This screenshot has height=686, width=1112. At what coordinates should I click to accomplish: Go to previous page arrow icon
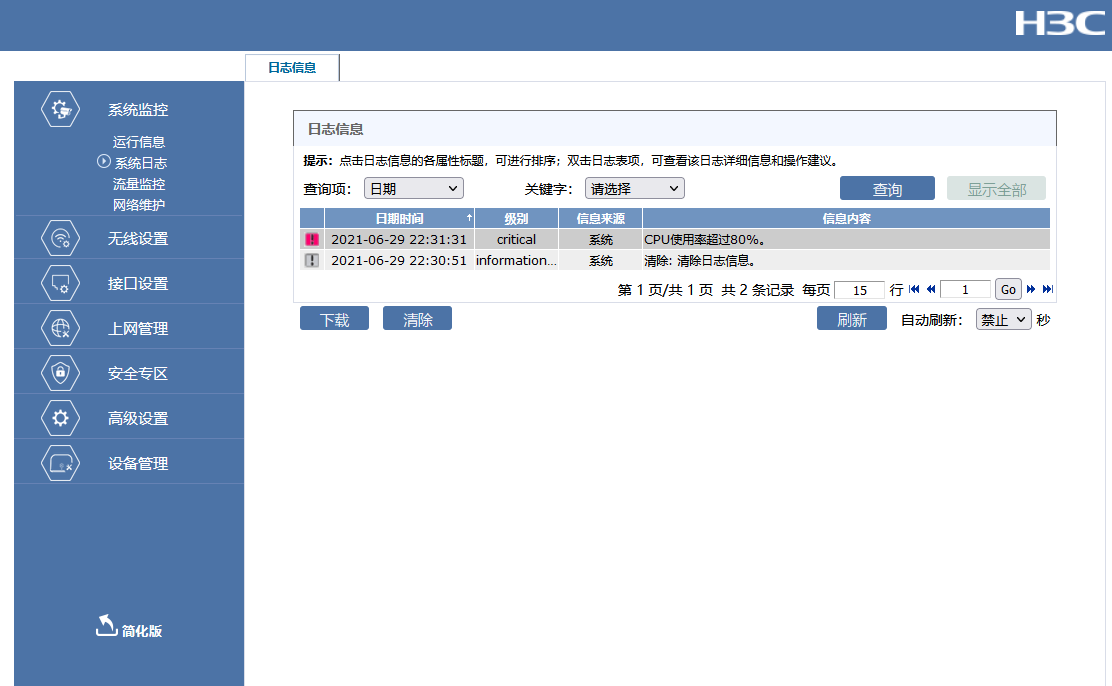pos(931,289)
